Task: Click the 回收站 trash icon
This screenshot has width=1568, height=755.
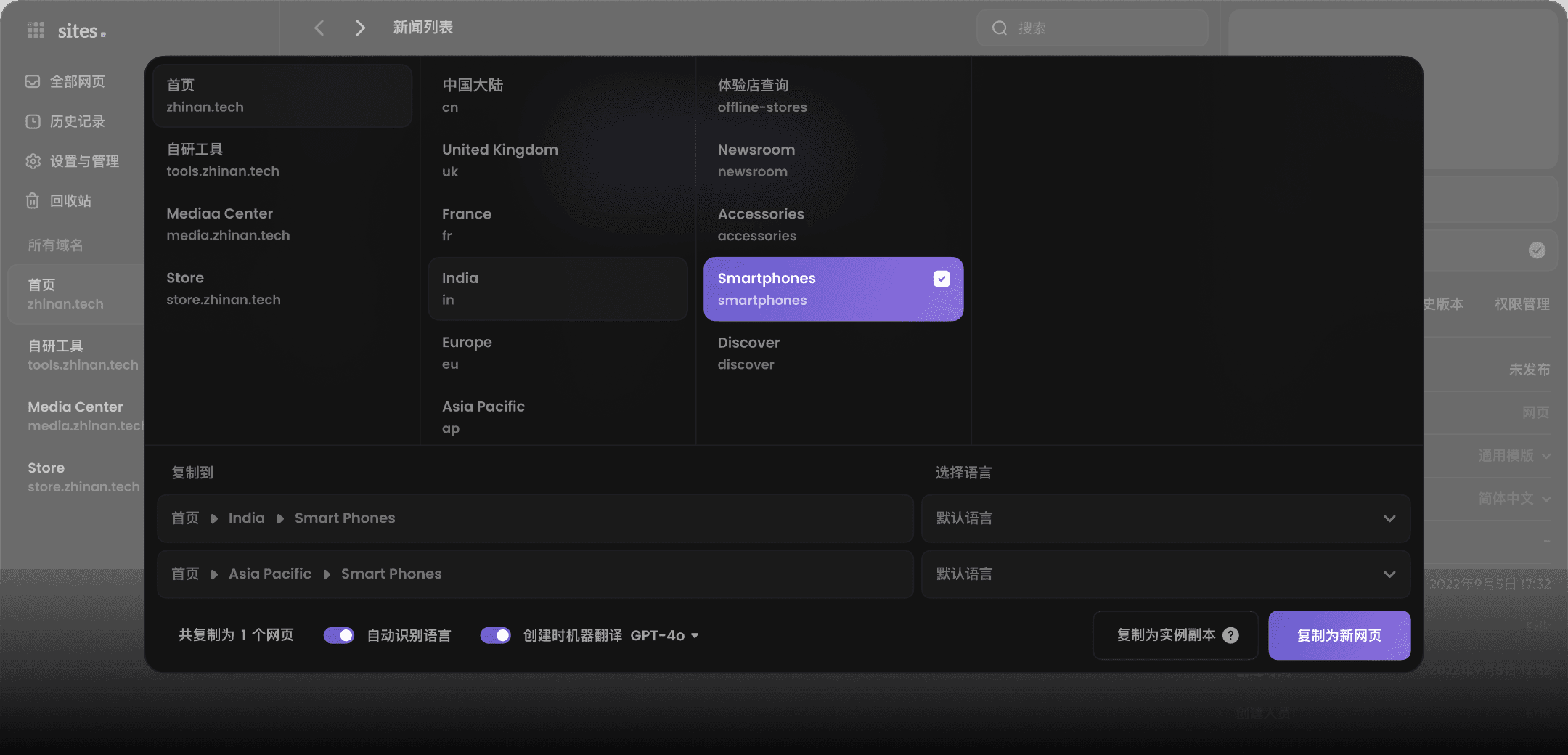Action: (33, 201)
